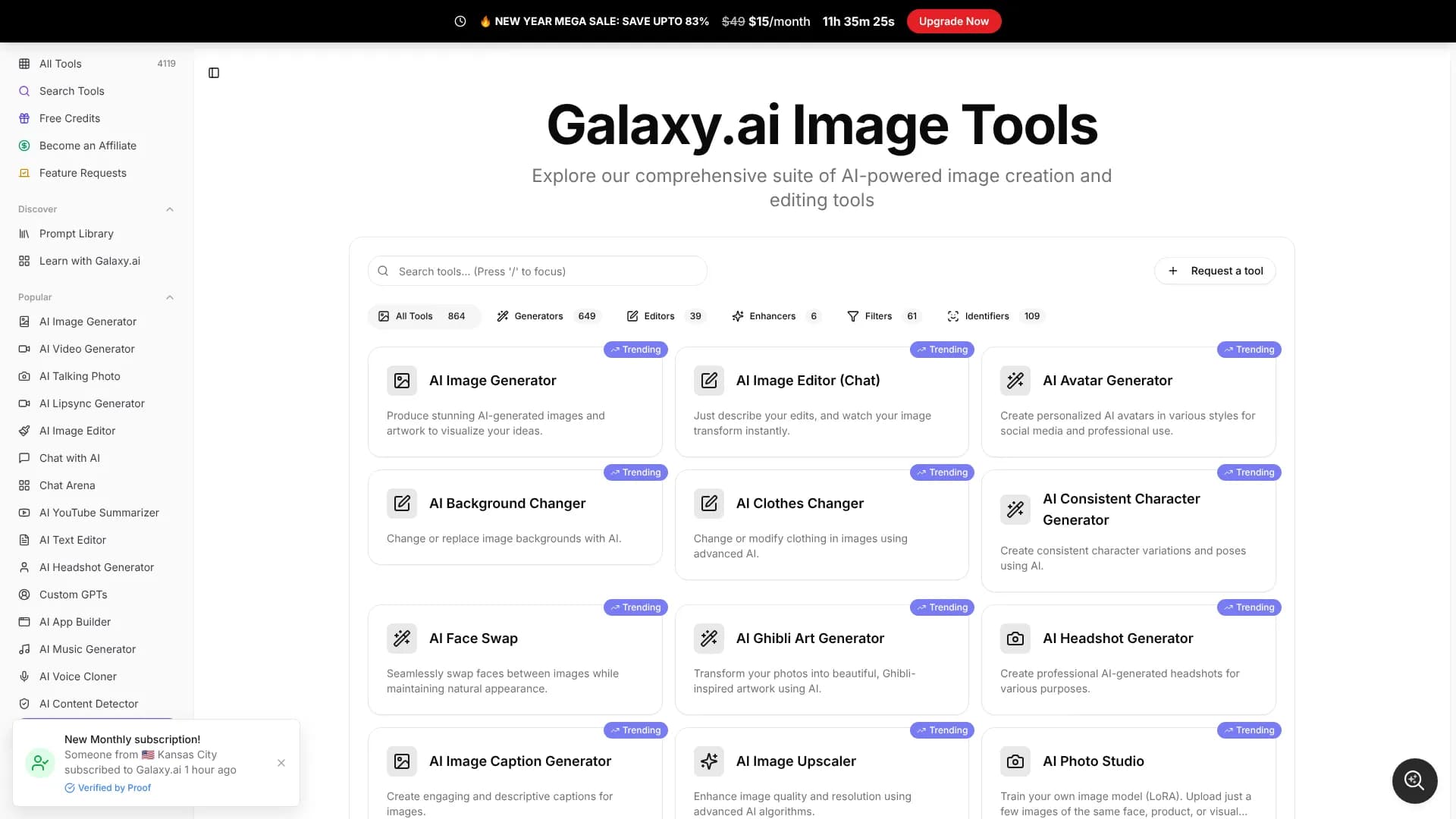This screenshot has height=819, width=1456.
Task: Toggle the sidebar collapse icon
Action: pos(214,73)
